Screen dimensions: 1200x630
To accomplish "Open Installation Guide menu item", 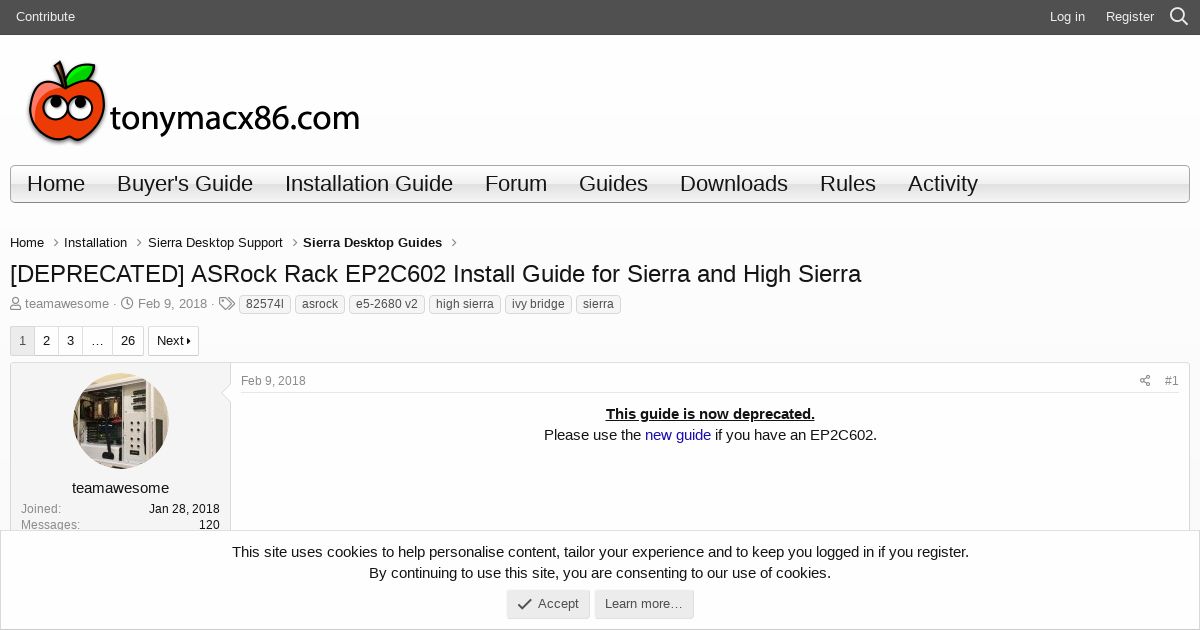I will (369, 184).
